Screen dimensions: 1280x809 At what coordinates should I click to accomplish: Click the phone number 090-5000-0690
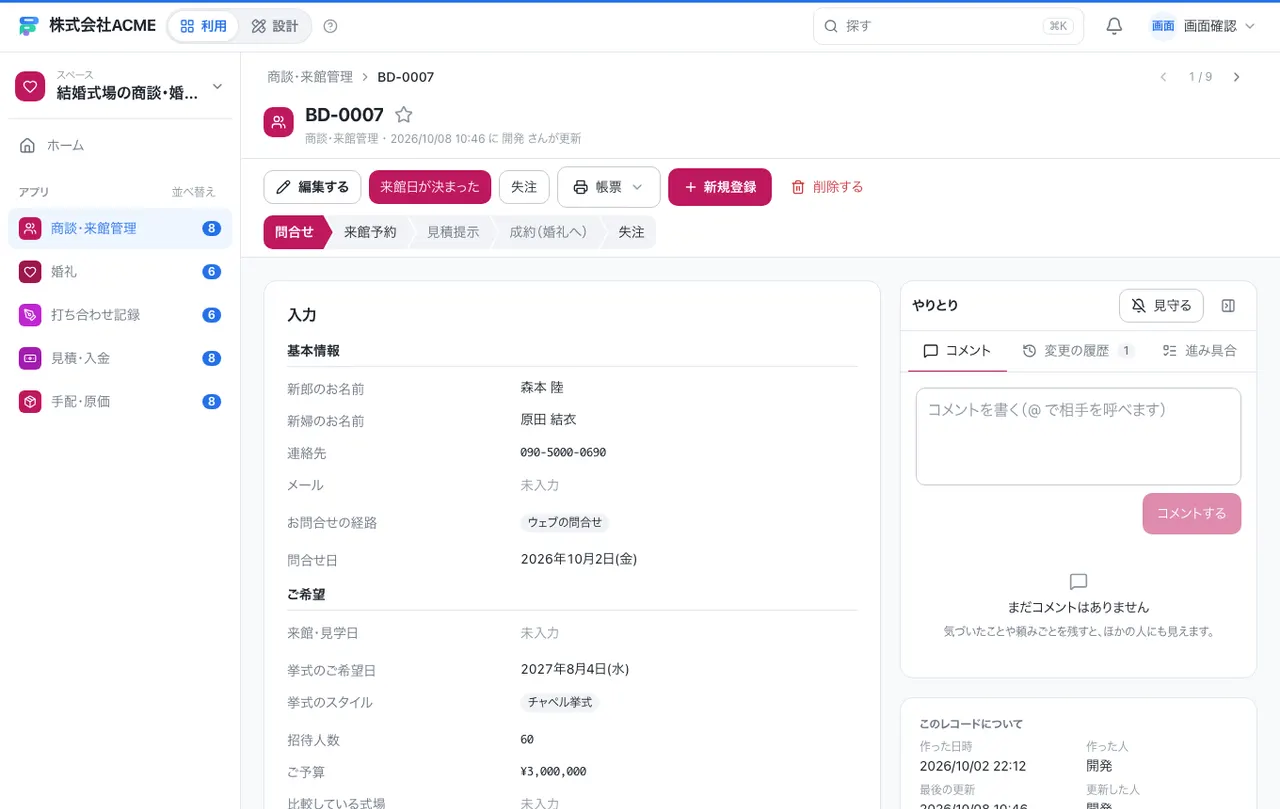point(563,453)
